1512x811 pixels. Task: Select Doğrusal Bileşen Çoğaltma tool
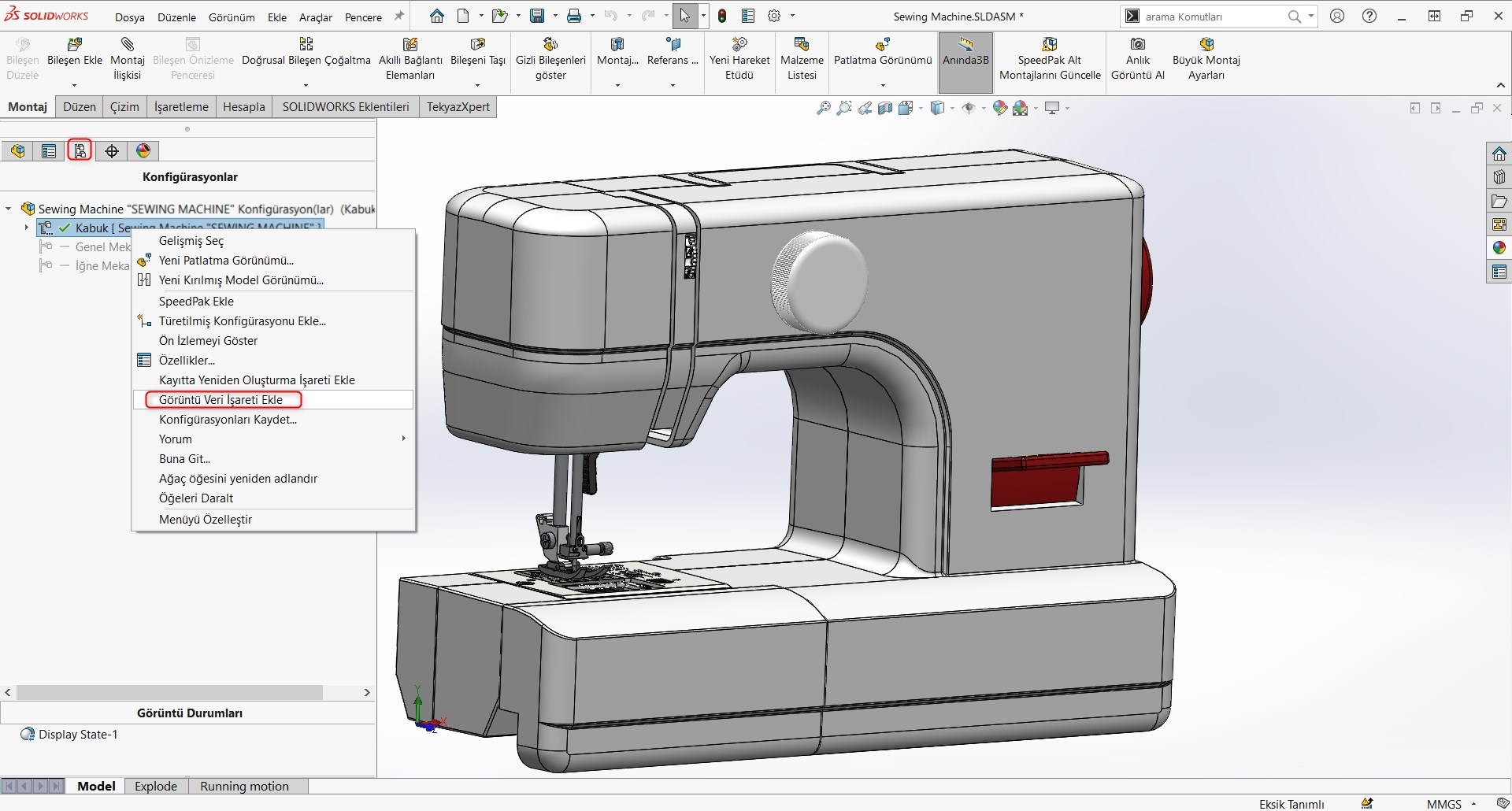tap(306, 52)
